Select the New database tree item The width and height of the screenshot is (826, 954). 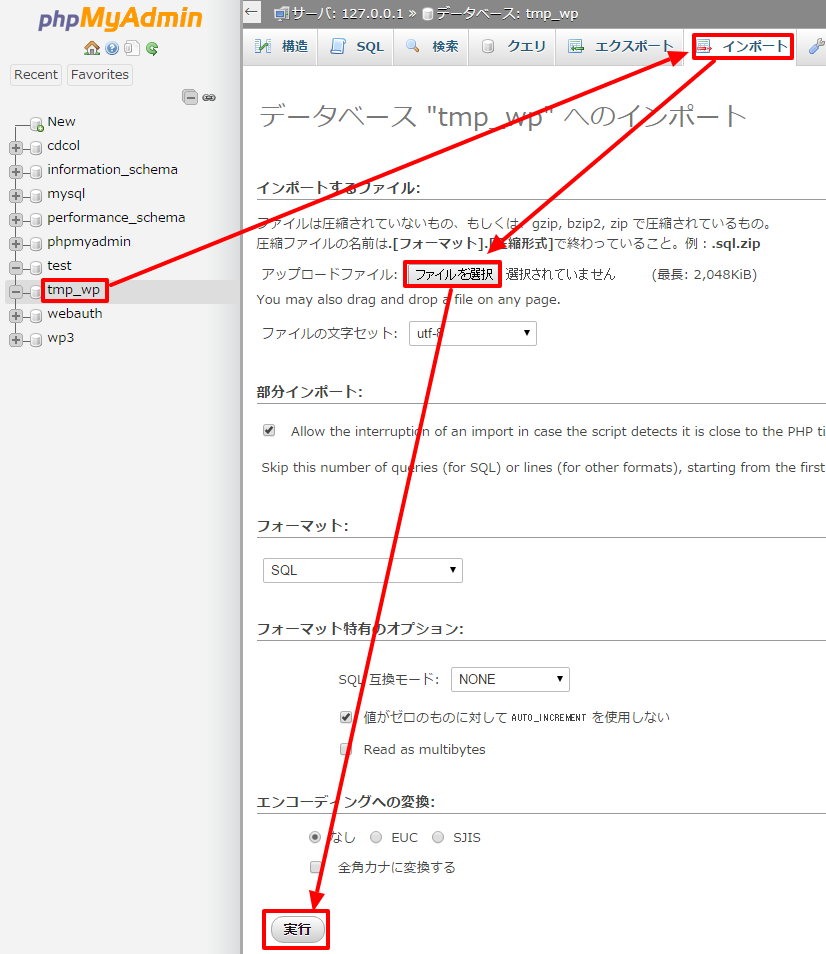click(61, 121)
